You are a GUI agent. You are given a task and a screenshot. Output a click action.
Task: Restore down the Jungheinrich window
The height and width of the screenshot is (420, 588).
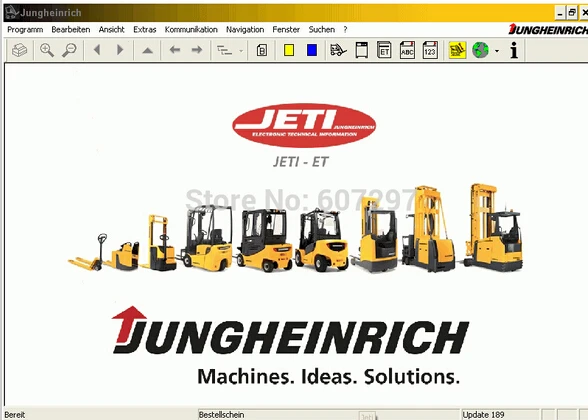[572, 13]
